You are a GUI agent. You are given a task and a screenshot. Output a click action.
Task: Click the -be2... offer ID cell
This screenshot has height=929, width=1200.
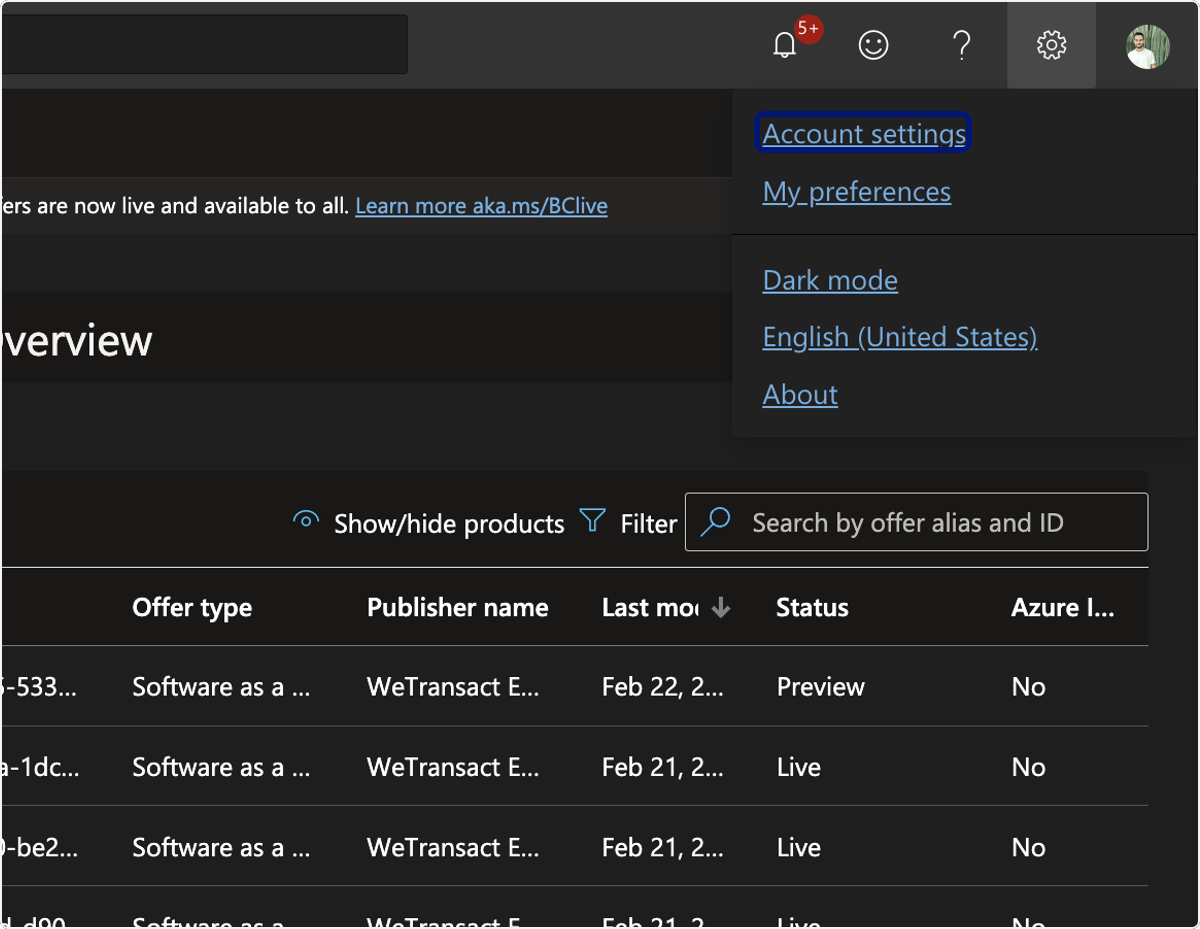[40, 847]
